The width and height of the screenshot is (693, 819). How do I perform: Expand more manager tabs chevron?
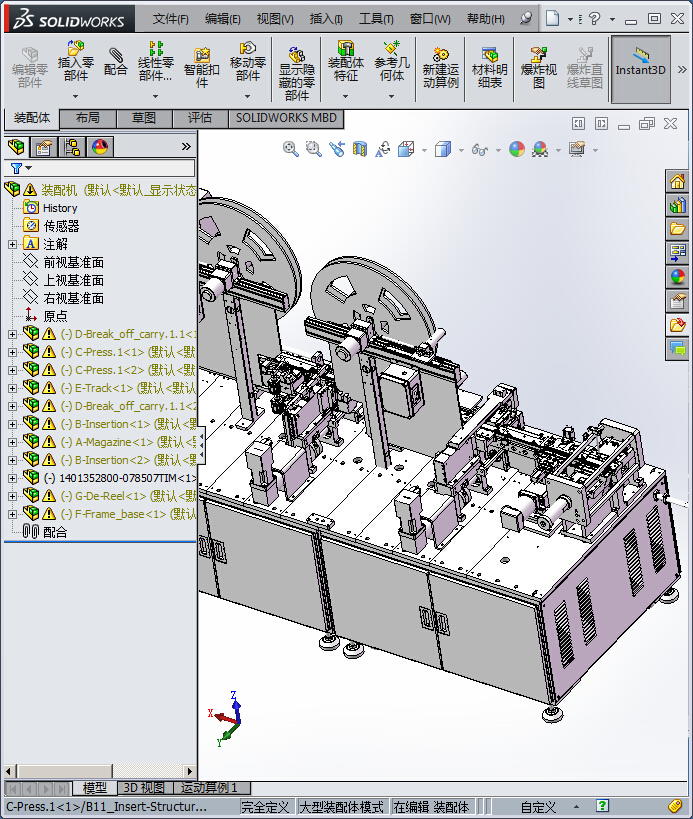pos(186,147)
